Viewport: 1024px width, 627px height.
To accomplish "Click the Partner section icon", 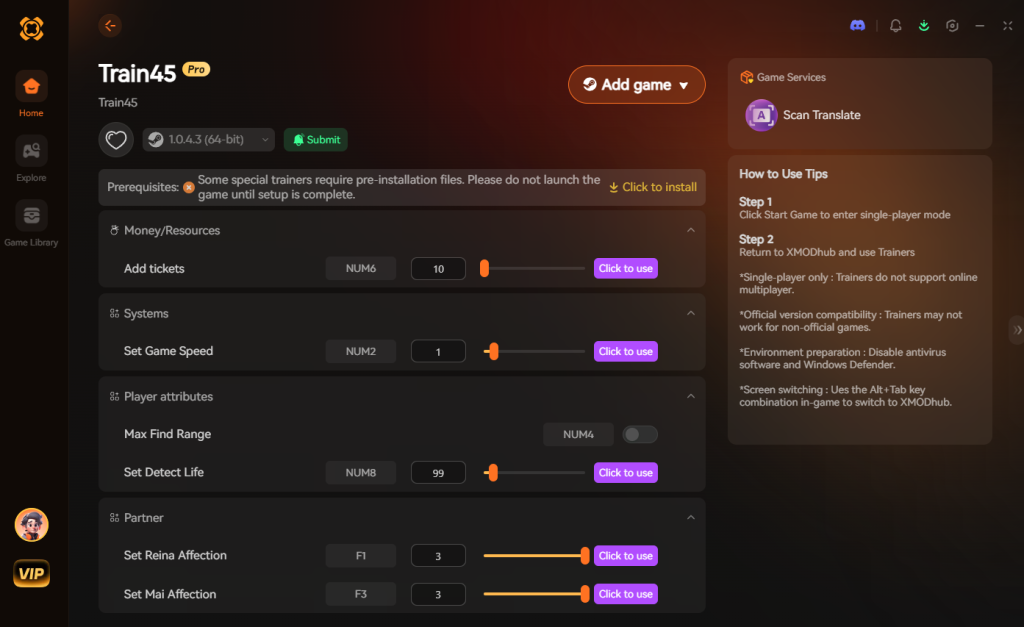I will [114, 518].
